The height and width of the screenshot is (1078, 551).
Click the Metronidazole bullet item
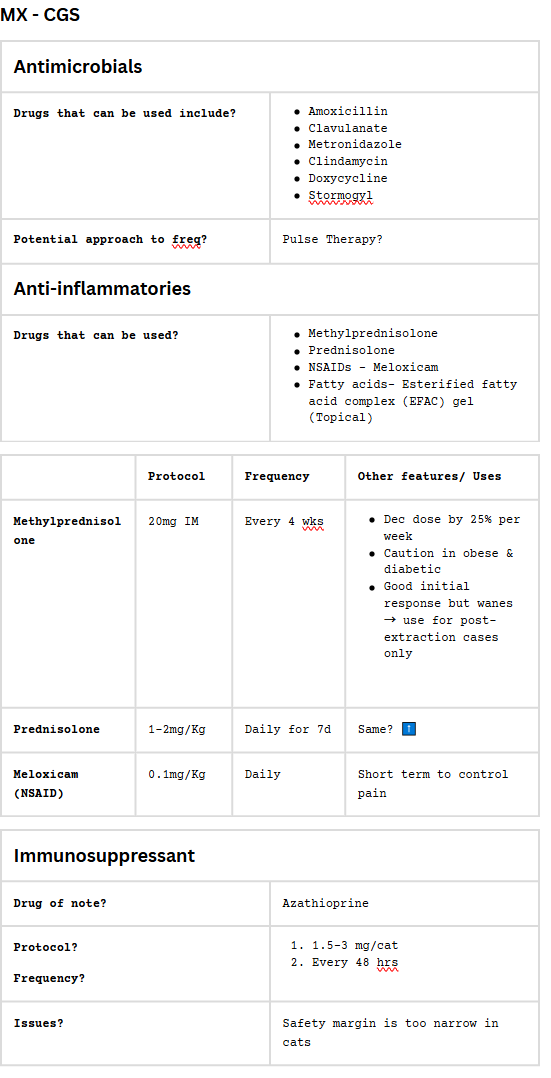pyautogui.click(x=355, y=144)
